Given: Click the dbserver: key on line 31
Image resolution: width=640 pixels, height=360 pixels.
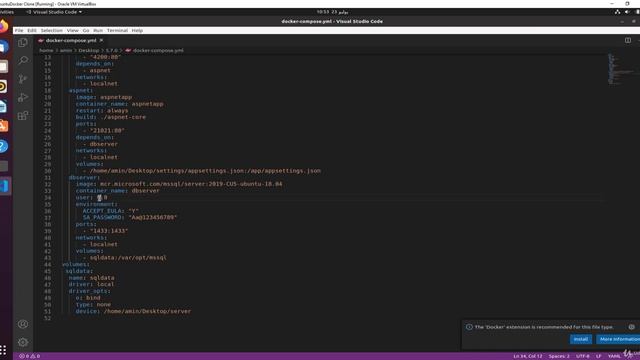Looking at the screenshot, I should point(84,178).
